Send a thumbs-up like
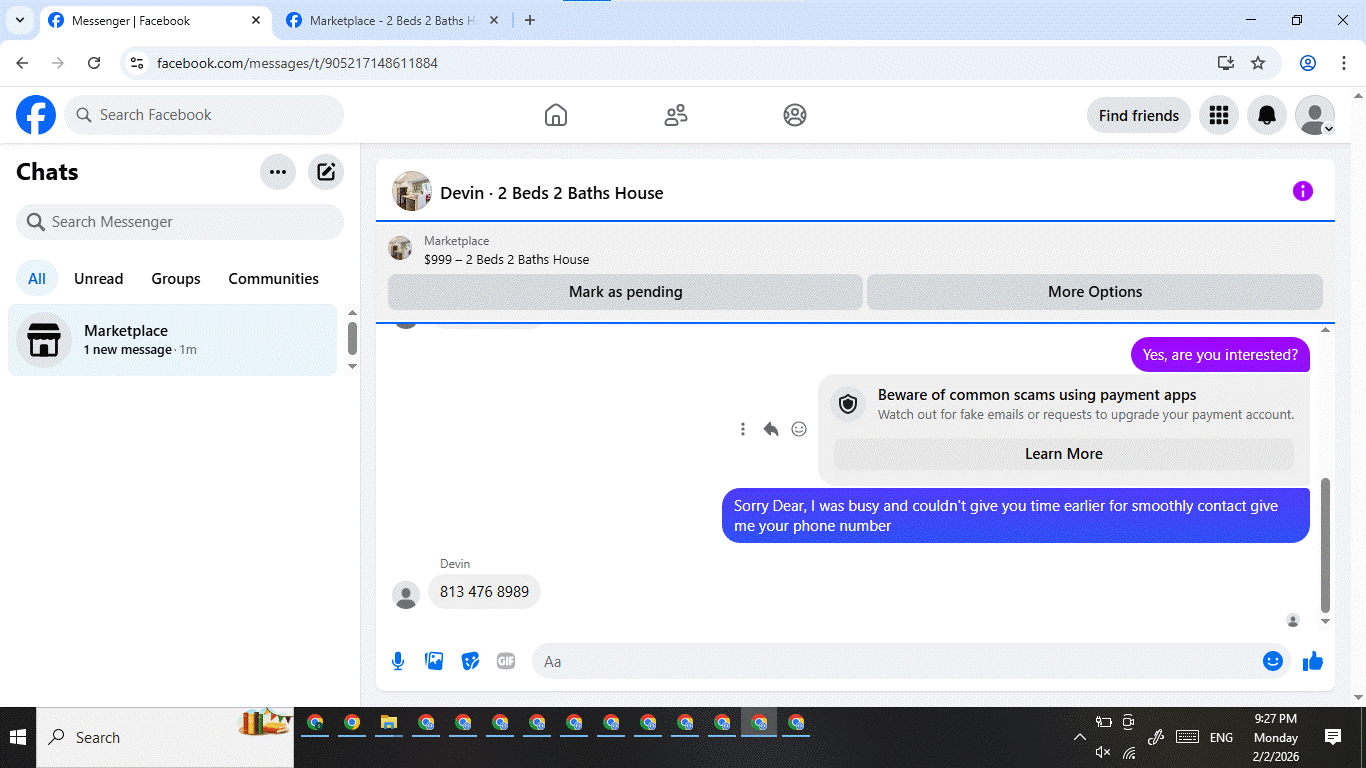This screenshot has width=1366, height=768. click(x=1313, y=661)
